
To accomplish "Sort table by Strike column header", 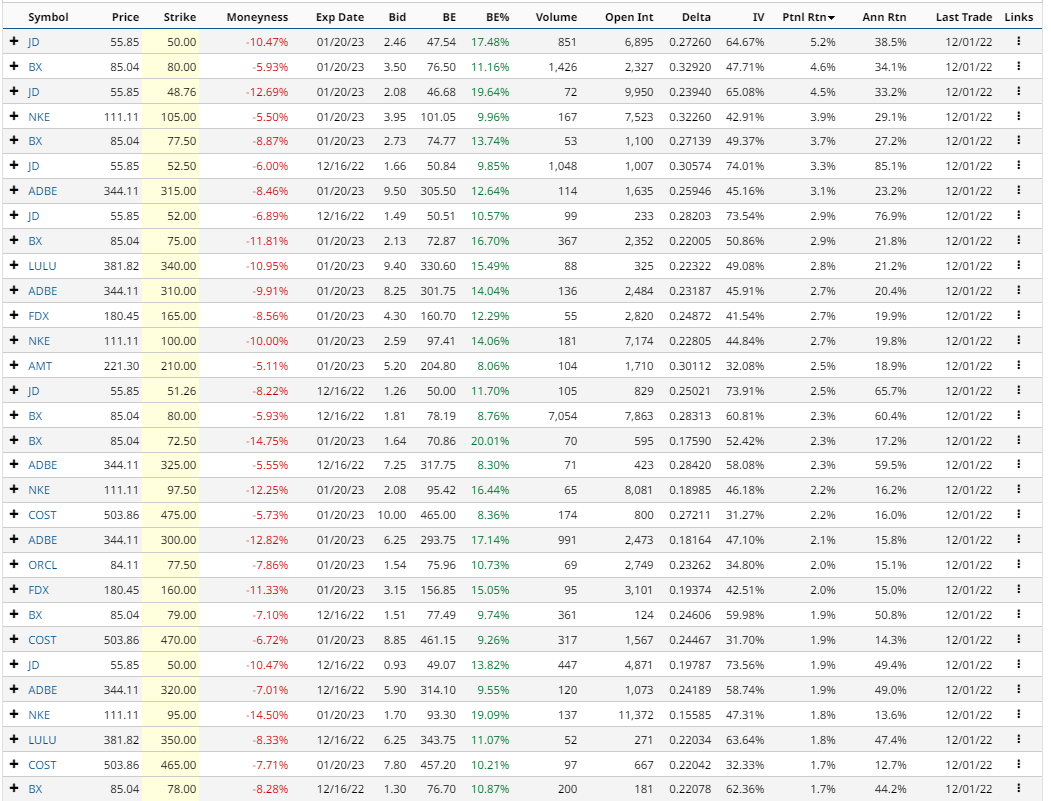I will point(180,17).
